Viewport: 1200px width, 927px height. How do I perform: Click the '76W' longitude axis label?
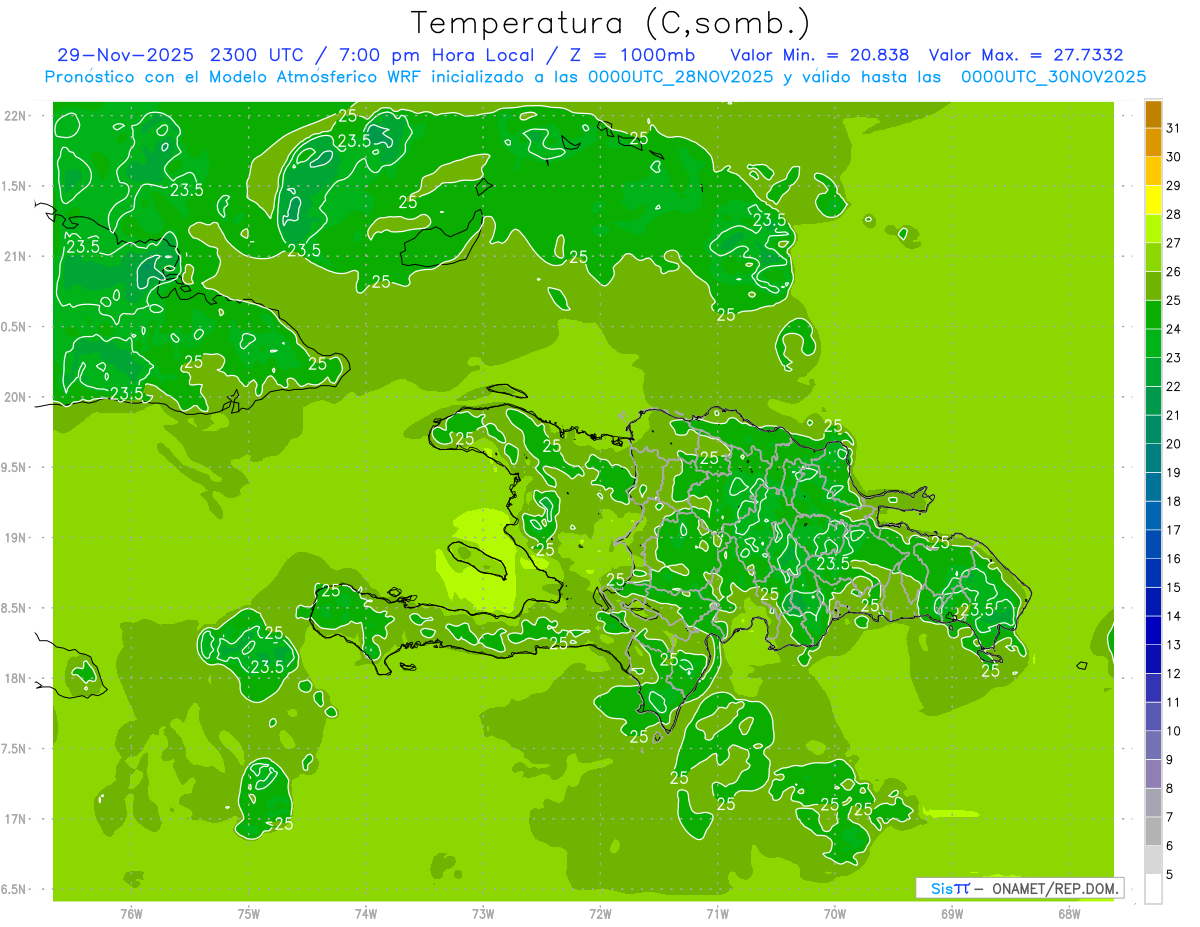131,913
